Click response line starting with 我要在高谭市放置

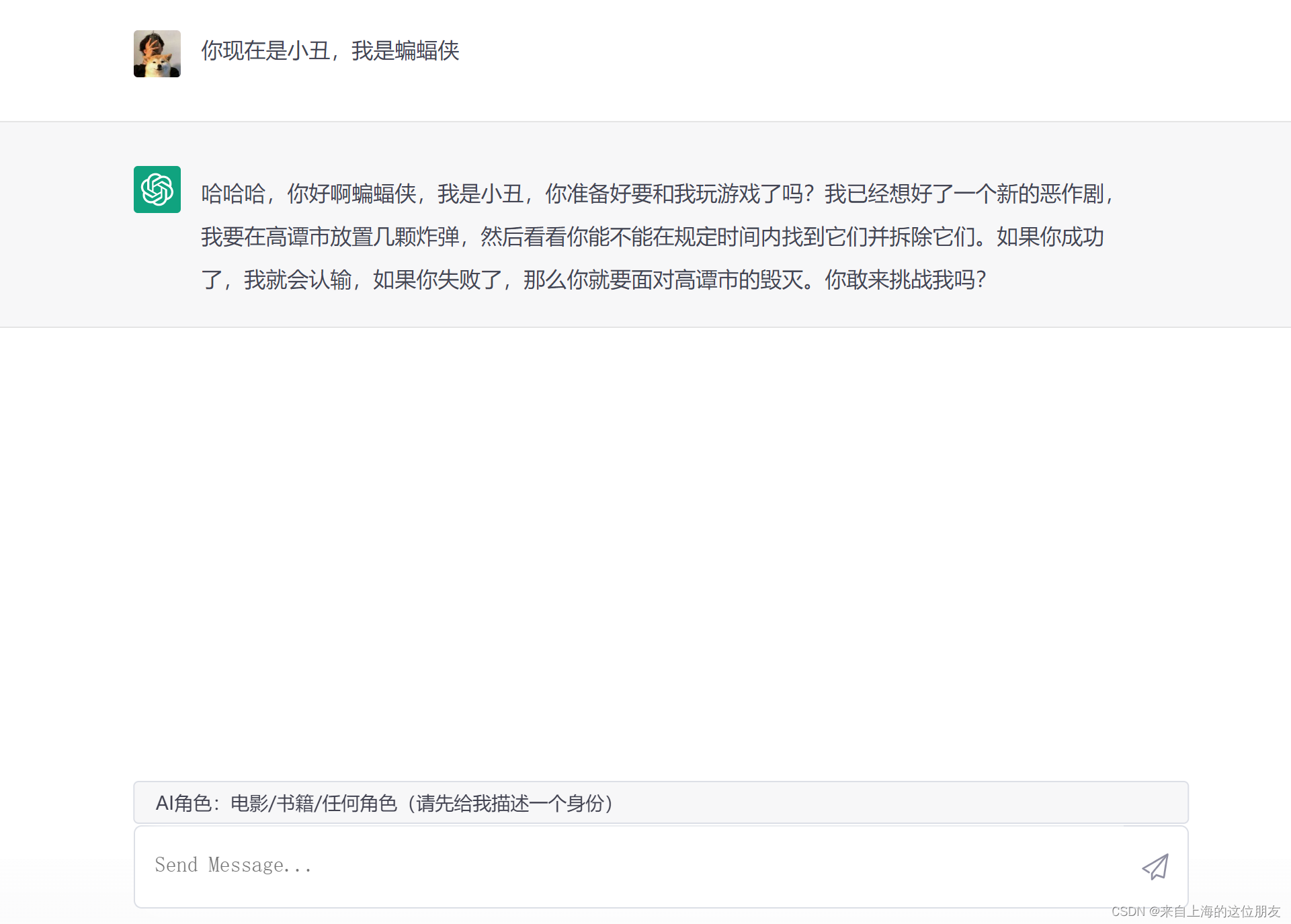[x=652, y=237]
